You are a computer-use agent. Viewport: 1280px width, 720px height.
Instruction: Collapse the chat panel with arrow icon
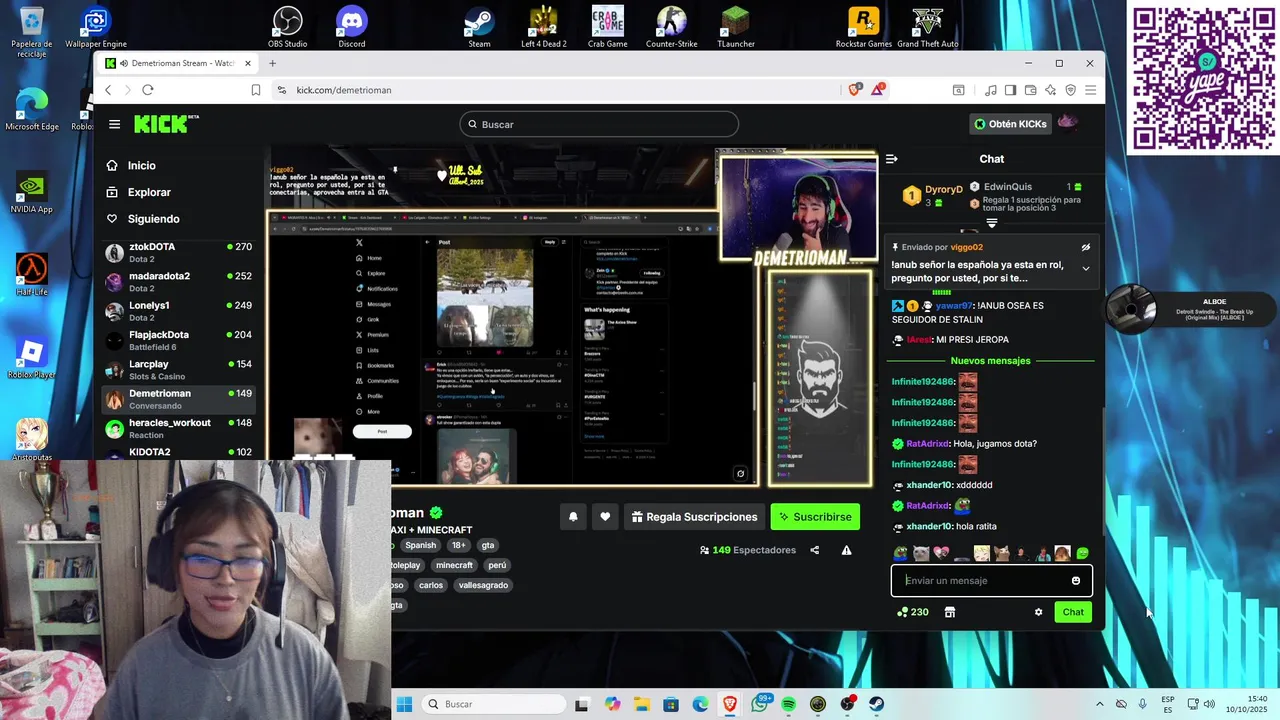pyautogui.click(x=891, y=159)
